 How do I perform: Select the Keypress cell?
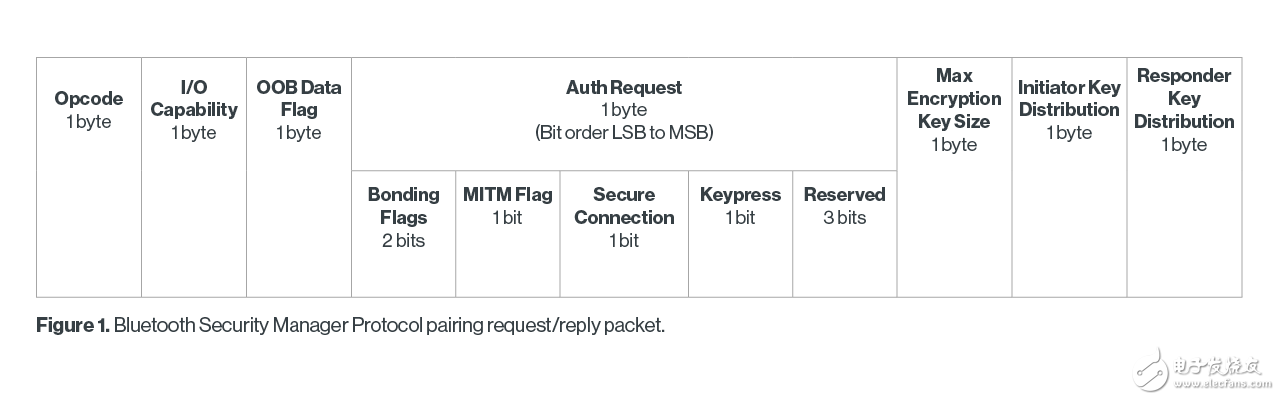[x=740, y=205]
